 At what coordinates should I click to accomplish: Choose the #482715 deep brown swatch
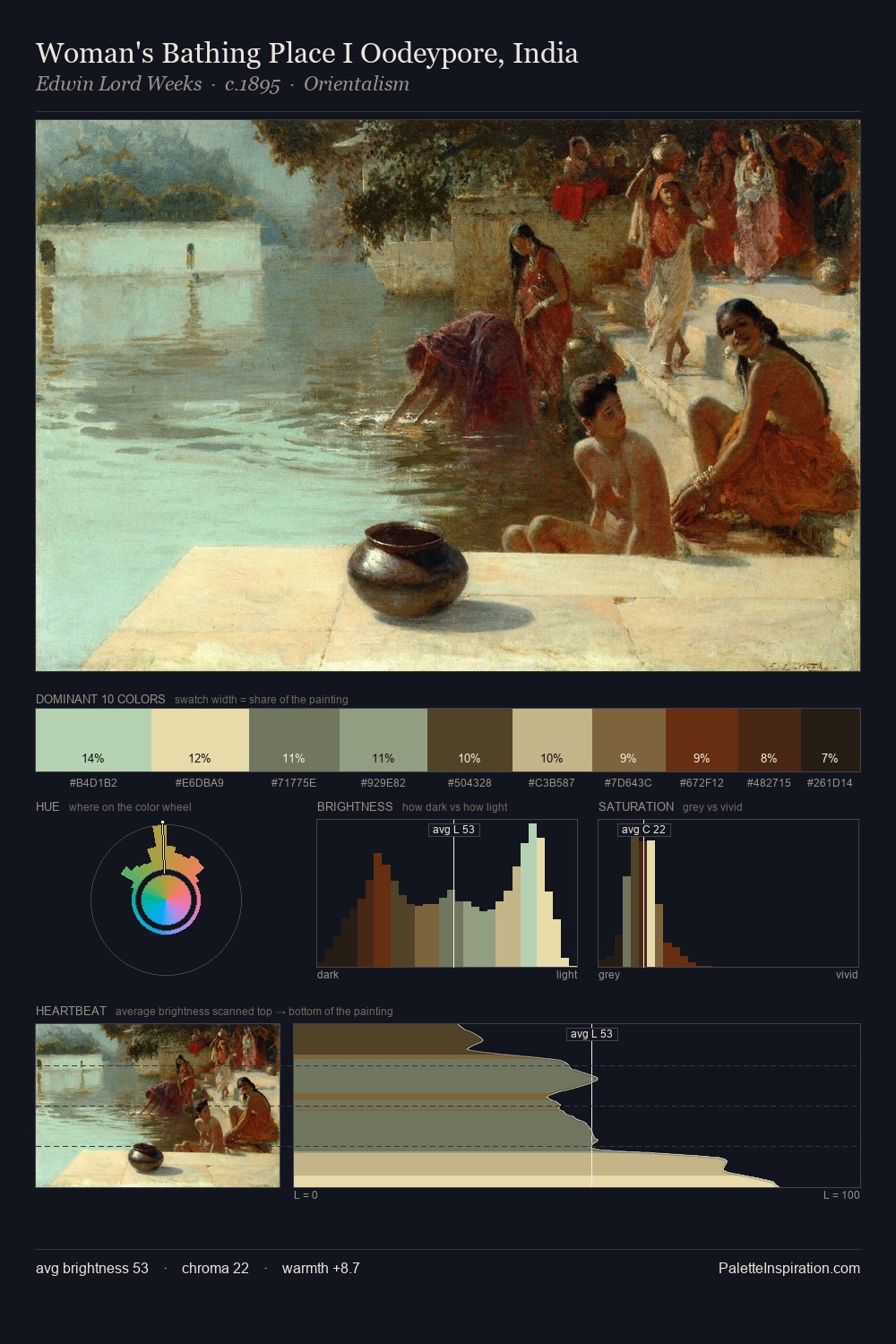(769, 740)
